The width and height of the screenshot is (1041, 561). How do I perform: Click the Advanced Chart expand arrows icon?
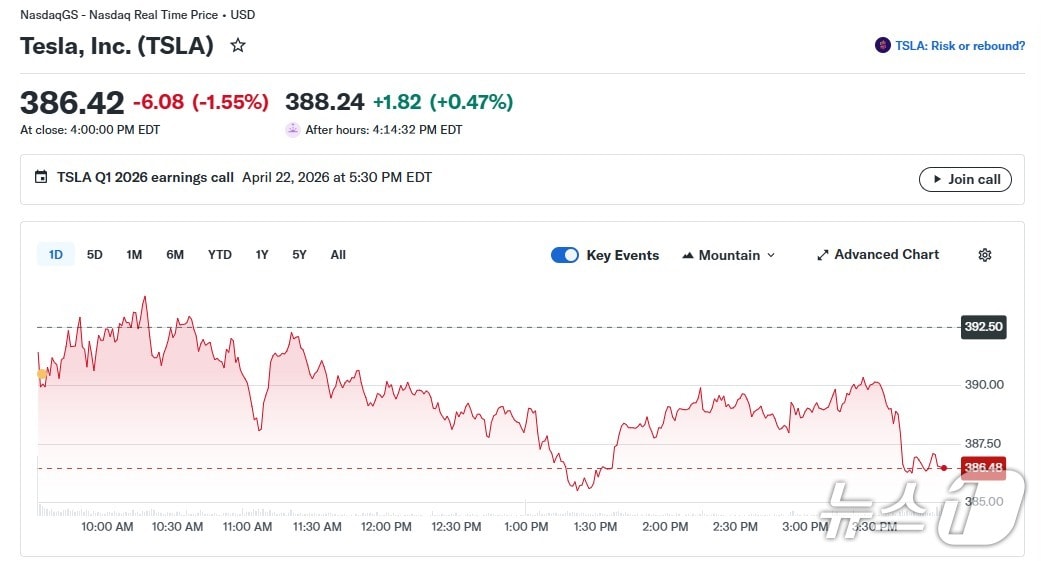(x=823, y=255)
